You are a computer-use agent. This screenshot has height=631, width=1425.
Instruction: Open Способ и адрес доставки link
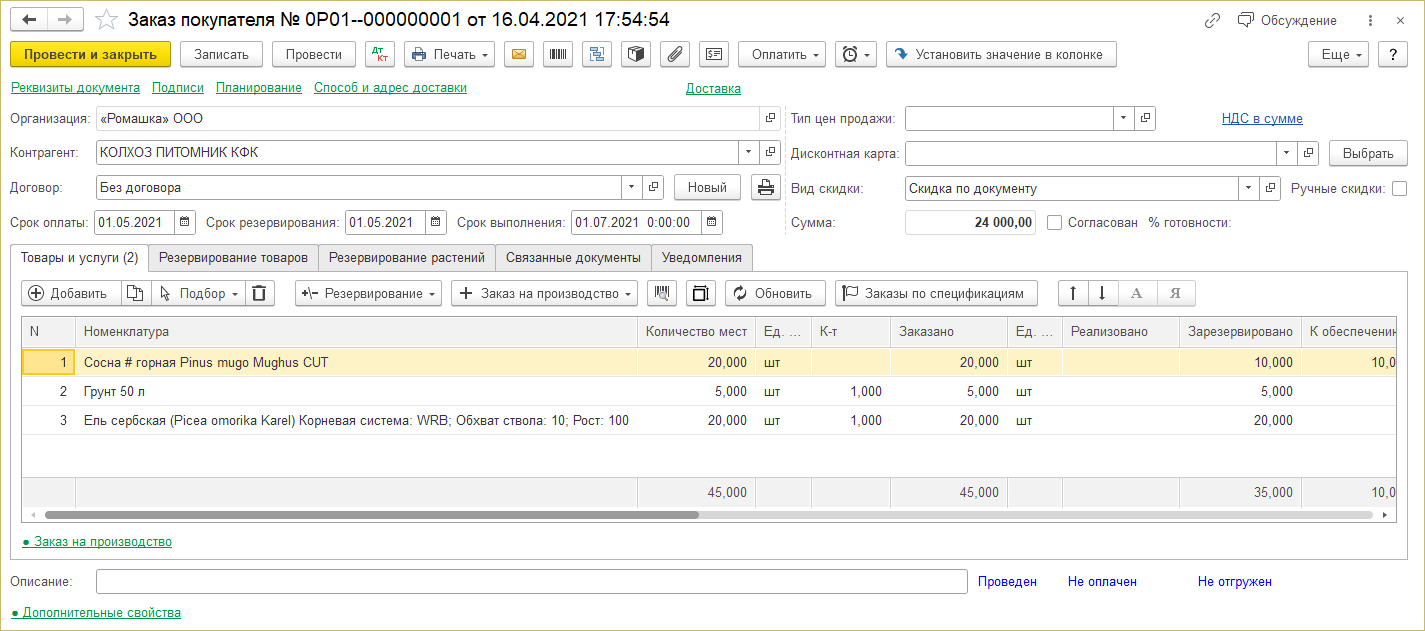point(390,88)
